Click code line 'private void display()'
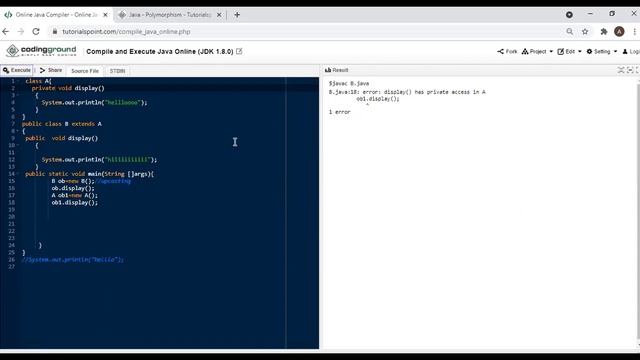The width and height of the screenshot is (640, 360). (68, 88)
